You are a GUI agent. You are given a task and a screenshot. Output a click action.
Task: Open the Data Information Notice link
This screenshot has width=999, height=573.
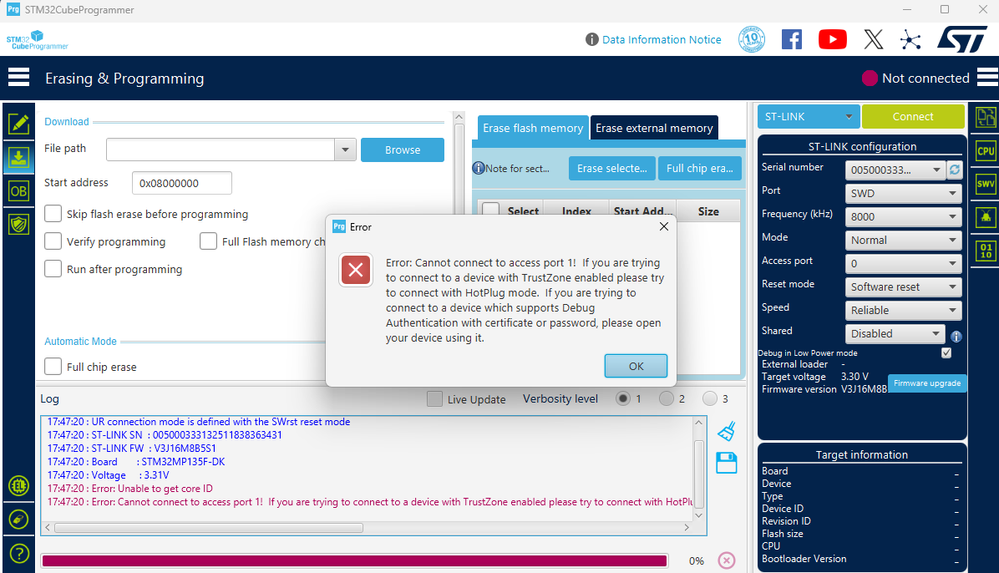pos(661,40)
